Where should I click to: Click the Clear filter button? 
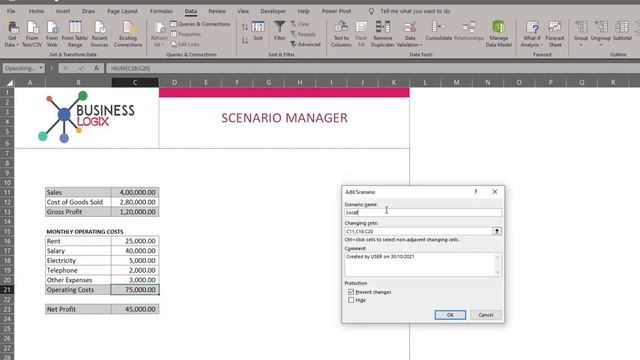click(x=300, y=24)
